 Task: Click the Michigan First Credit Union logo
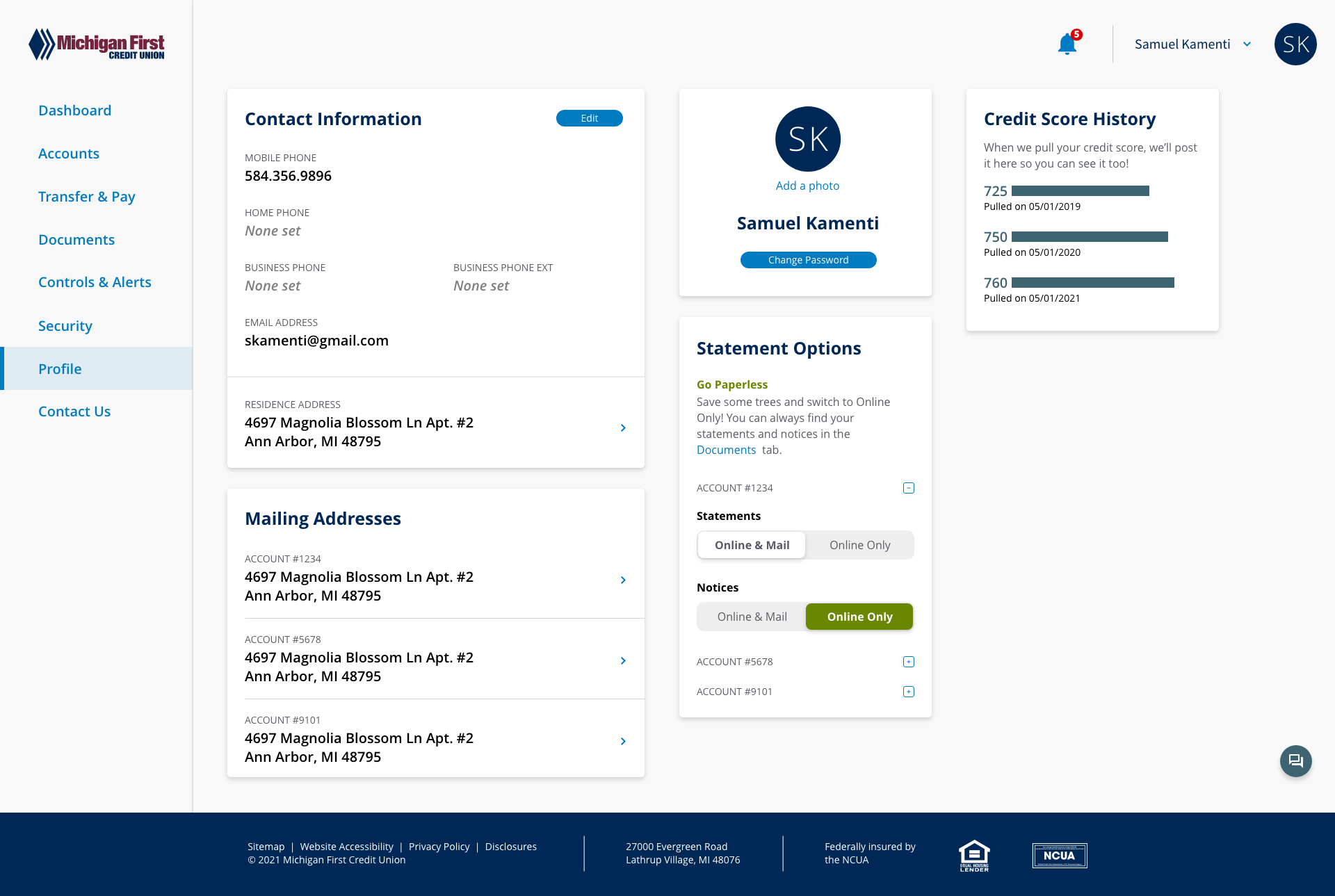[97, 45]
